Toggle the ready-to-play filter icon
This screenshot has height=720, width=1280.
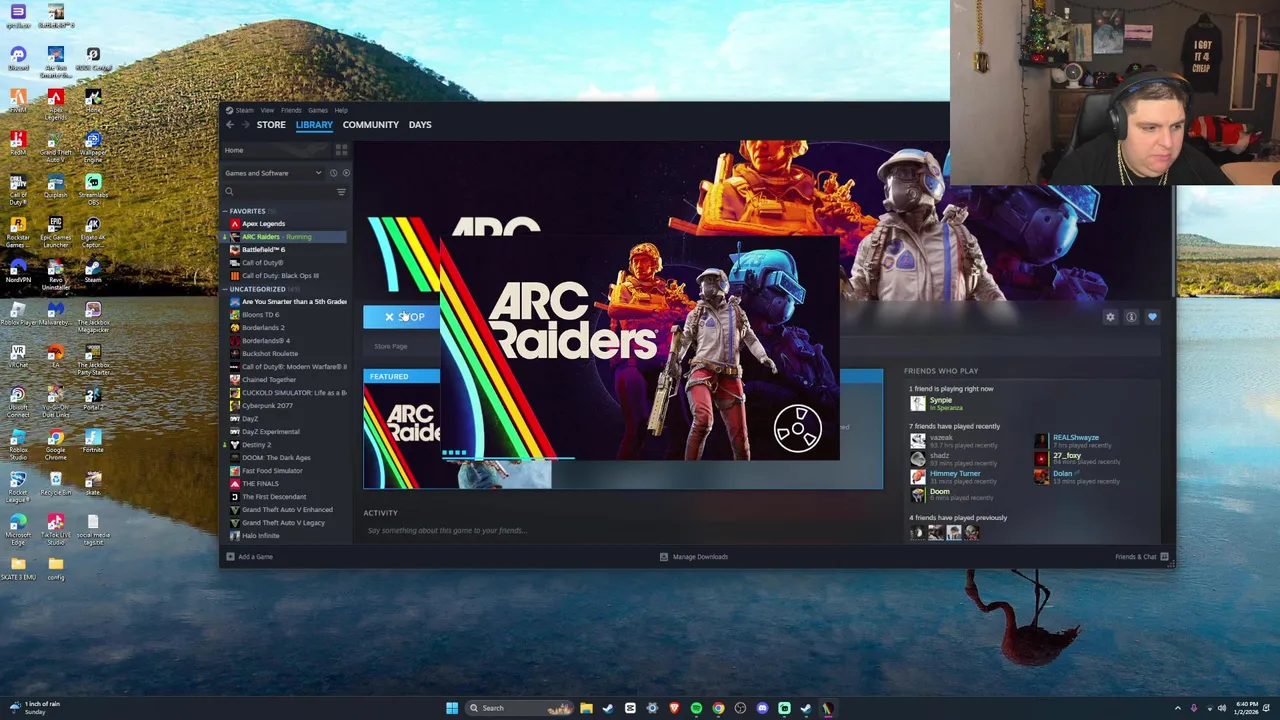pyautogui.click(x=346, y=173)
